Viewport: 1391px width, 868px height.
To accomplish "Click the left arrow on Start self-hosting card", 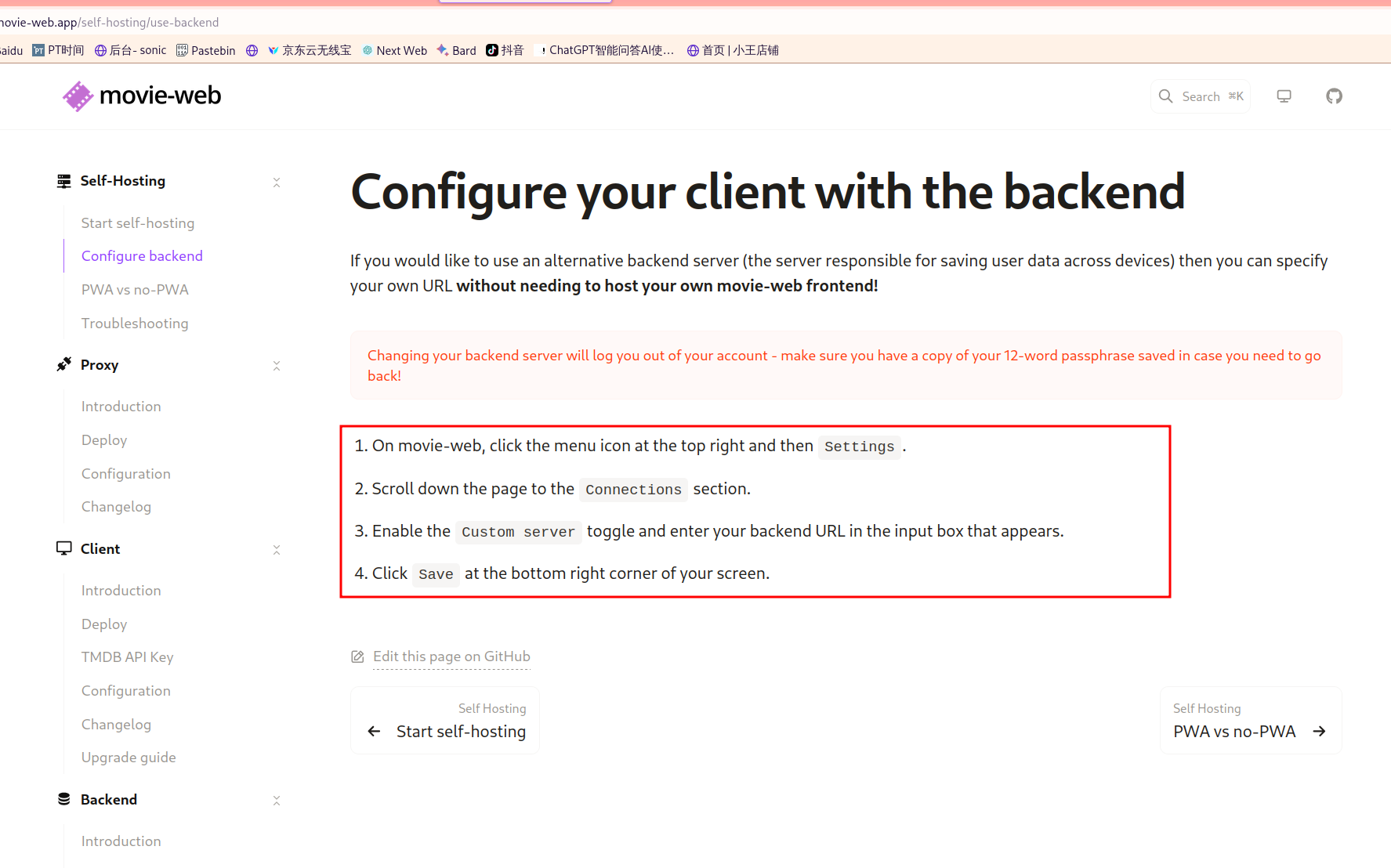I will pos(375,731).
